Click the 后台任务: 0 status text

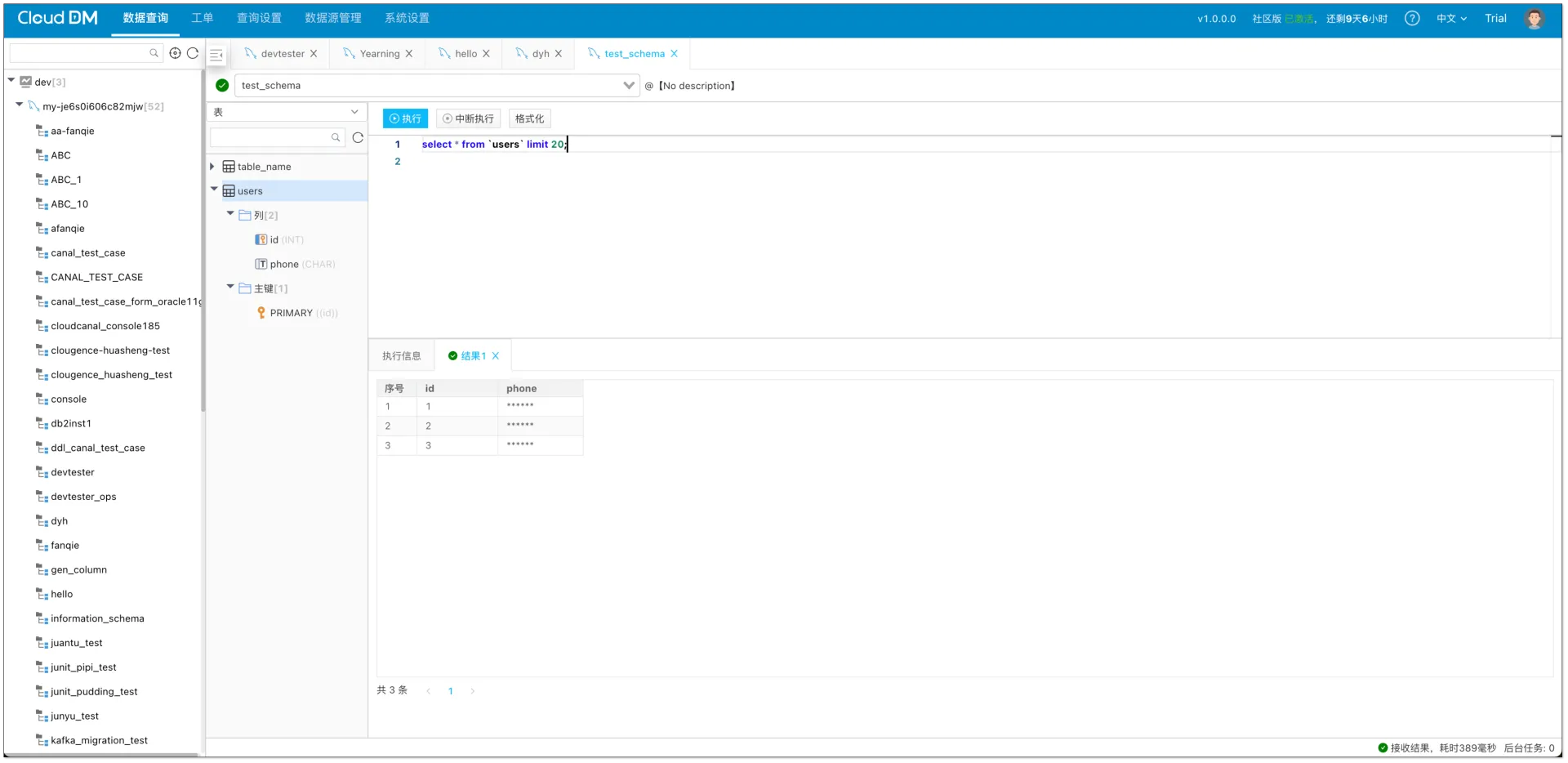[1529, 747]
